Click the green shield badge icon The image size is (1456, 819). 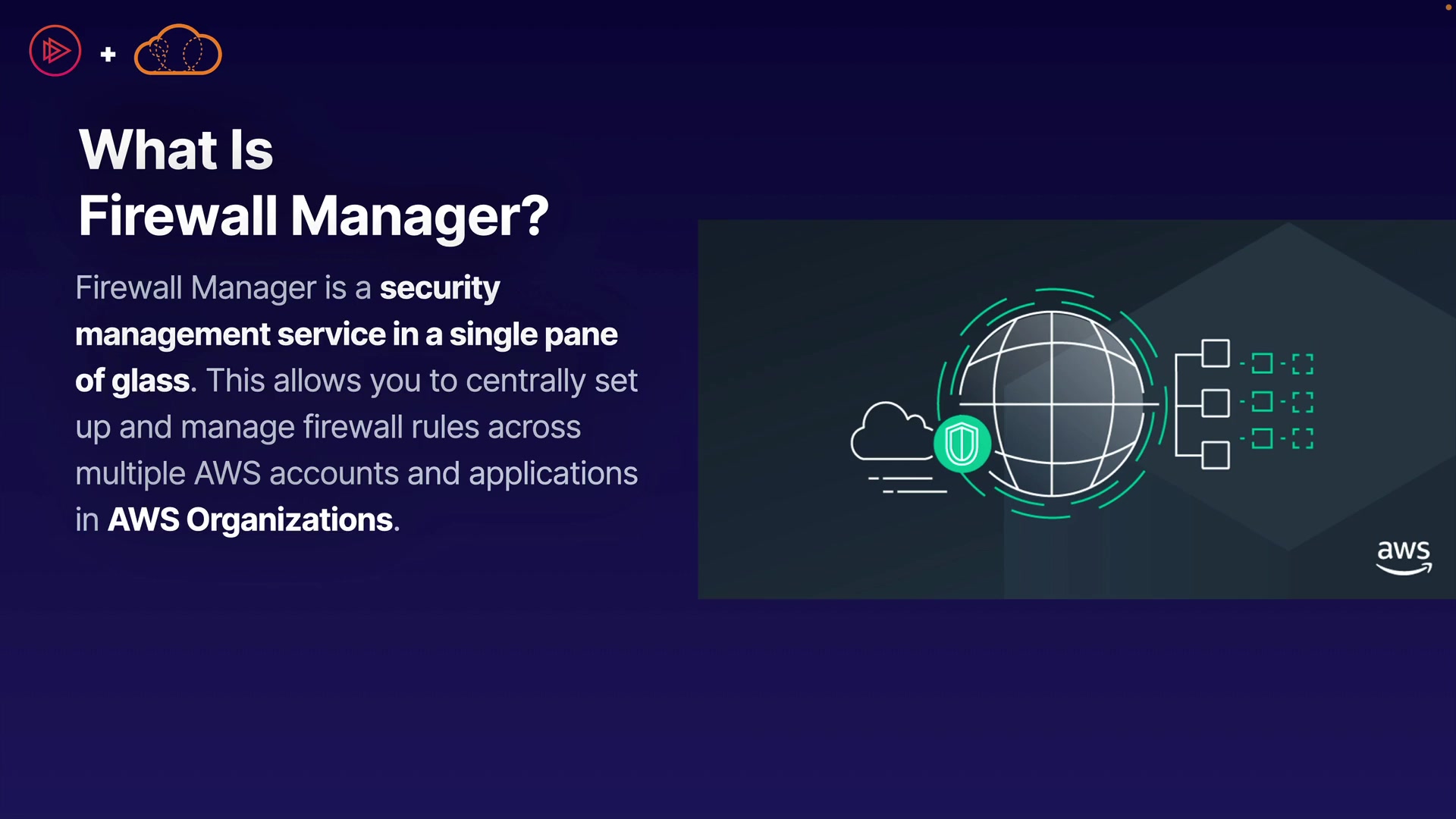coord(962,444)
